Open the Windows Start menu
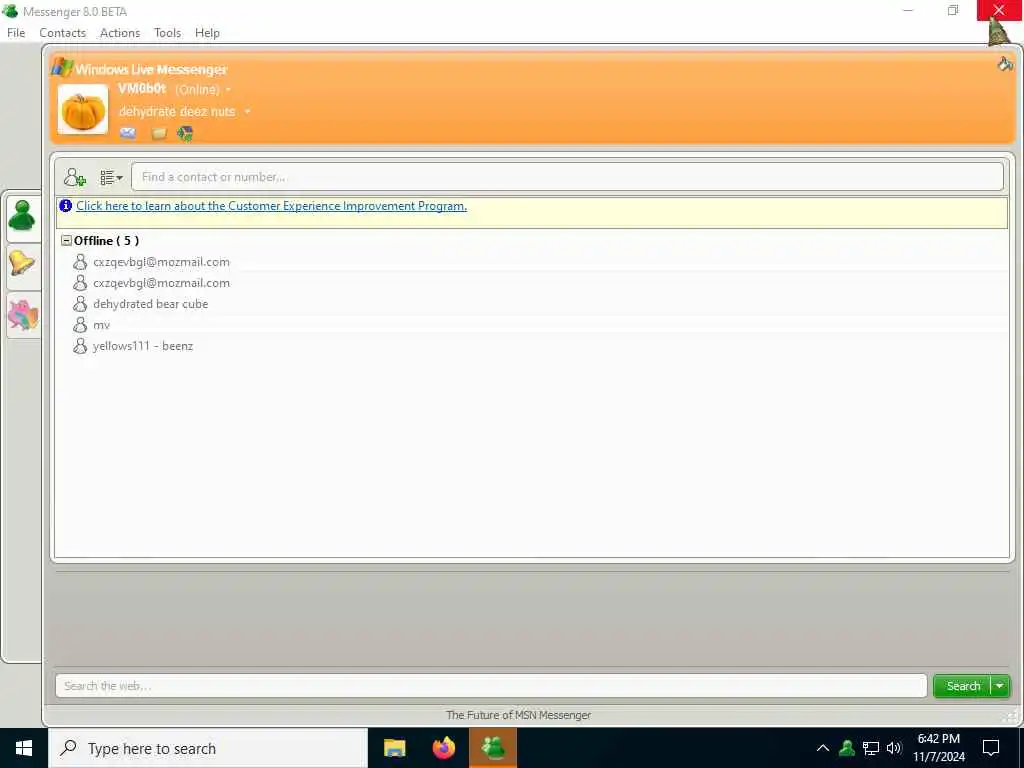This screenshot has width=1024, height=768. (24, 748)
